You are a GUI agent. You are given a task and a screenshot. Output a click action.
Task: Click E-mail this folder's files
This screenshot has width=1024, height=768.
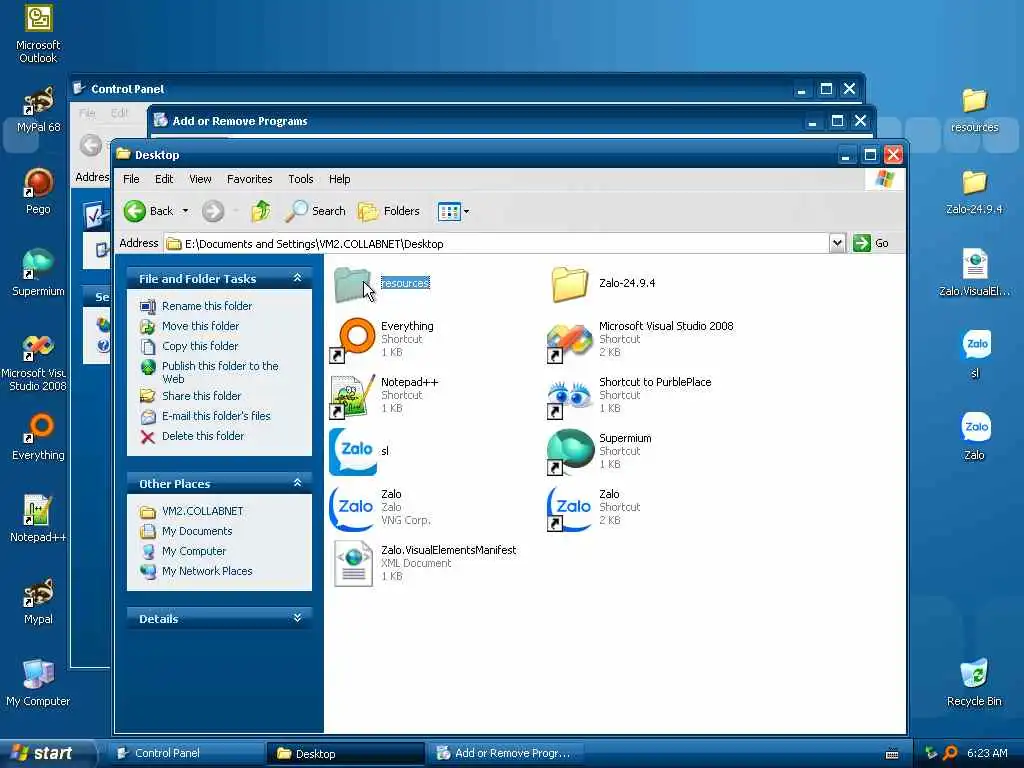216,416
